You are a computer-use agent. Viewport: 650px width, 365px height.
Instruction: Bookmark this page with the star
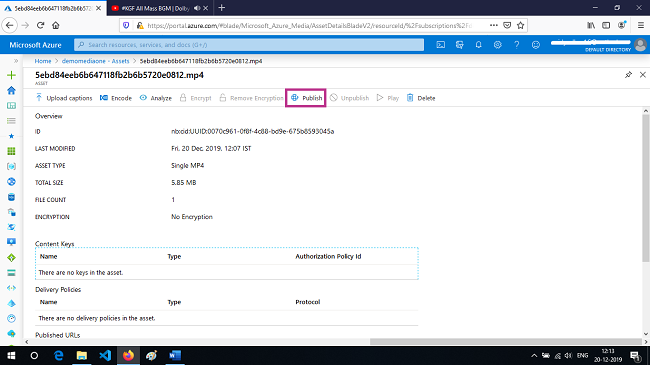521,25
